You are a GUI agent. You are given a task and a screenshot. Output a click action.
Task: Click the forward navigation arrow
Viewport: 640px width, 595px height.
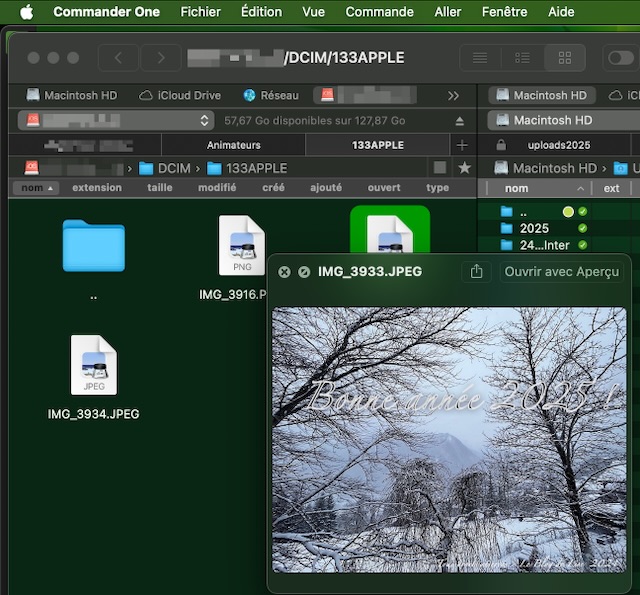coord(160,58)
